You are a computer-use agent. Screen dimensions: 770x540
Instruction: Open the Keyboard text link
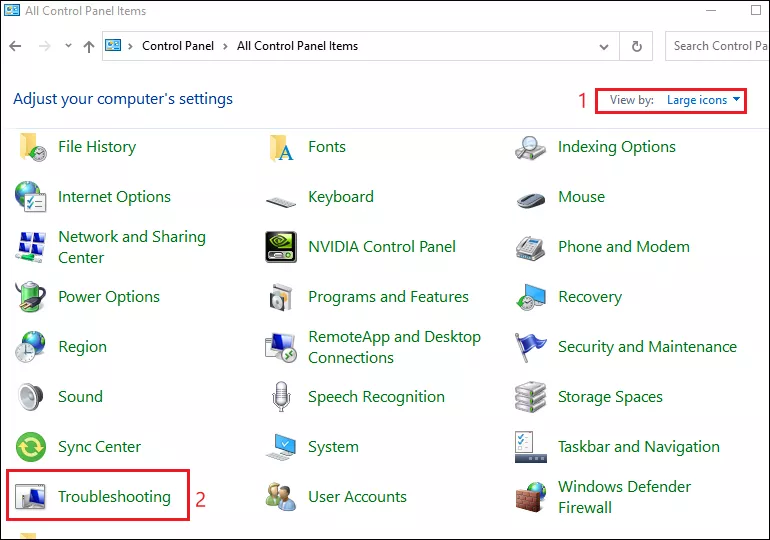click(x=341, y=197)
